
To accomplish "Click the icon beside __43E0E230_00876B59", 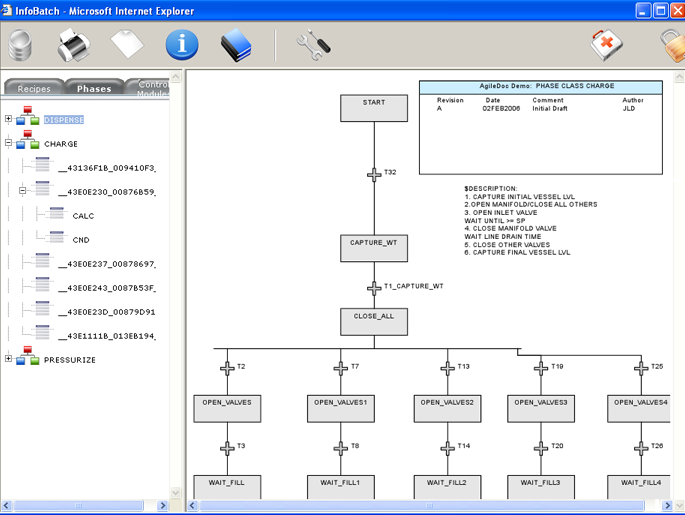I will pyautogui.click(x=42, y=189).
